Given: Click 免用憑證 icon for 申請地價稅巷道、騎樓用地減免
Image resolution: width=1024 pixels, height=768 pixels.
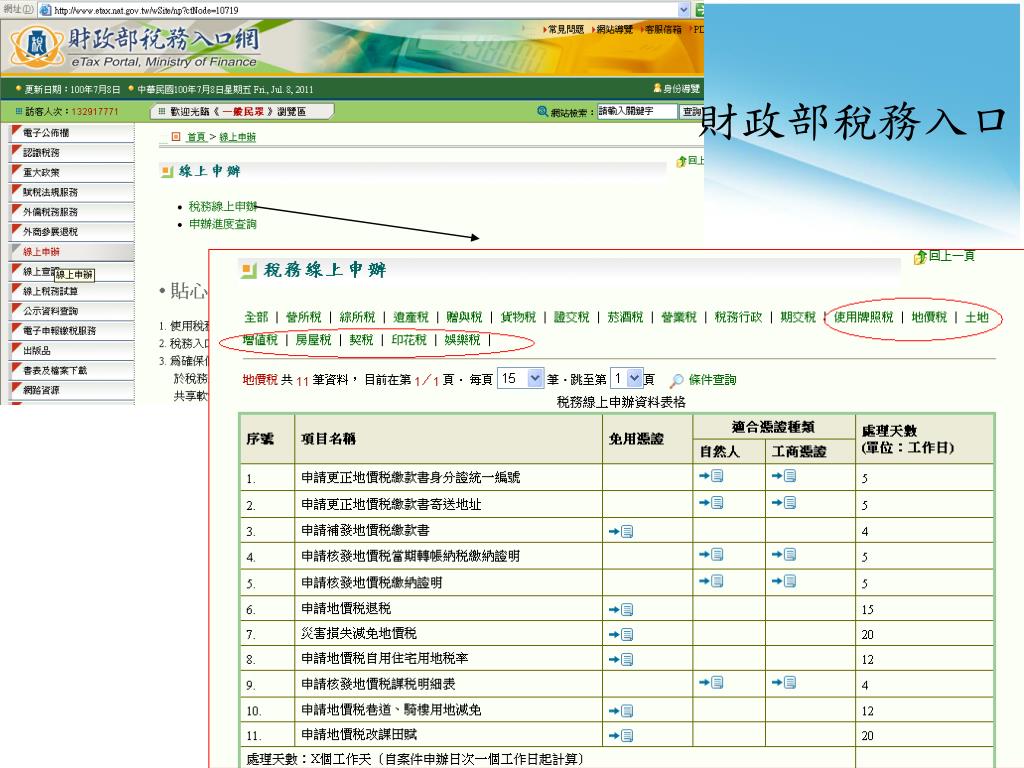Looking at the screenshot, I should pyautogui.click(x=621, y=711).
